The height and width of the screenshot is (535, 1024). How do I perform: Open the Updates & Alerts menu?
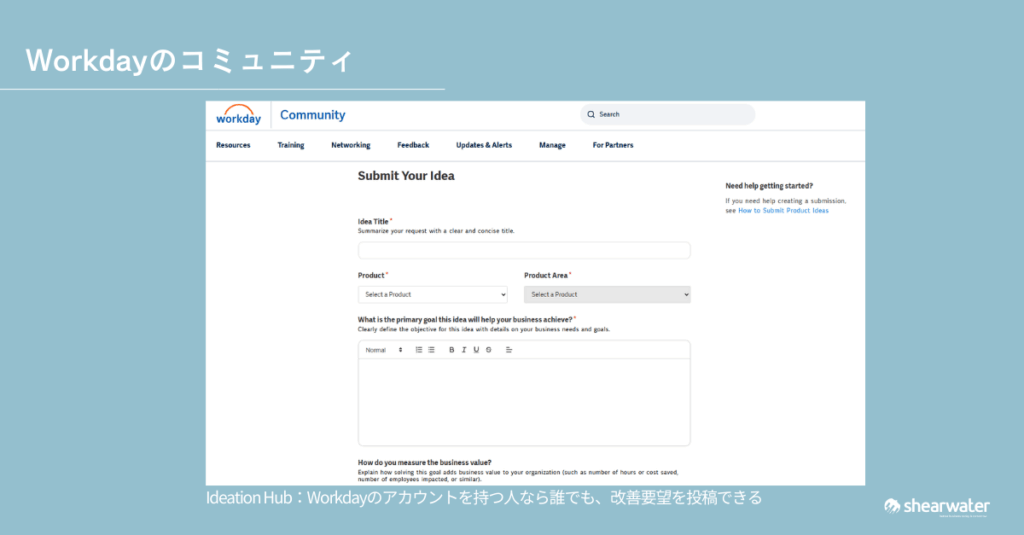click(x=484, y=145)
